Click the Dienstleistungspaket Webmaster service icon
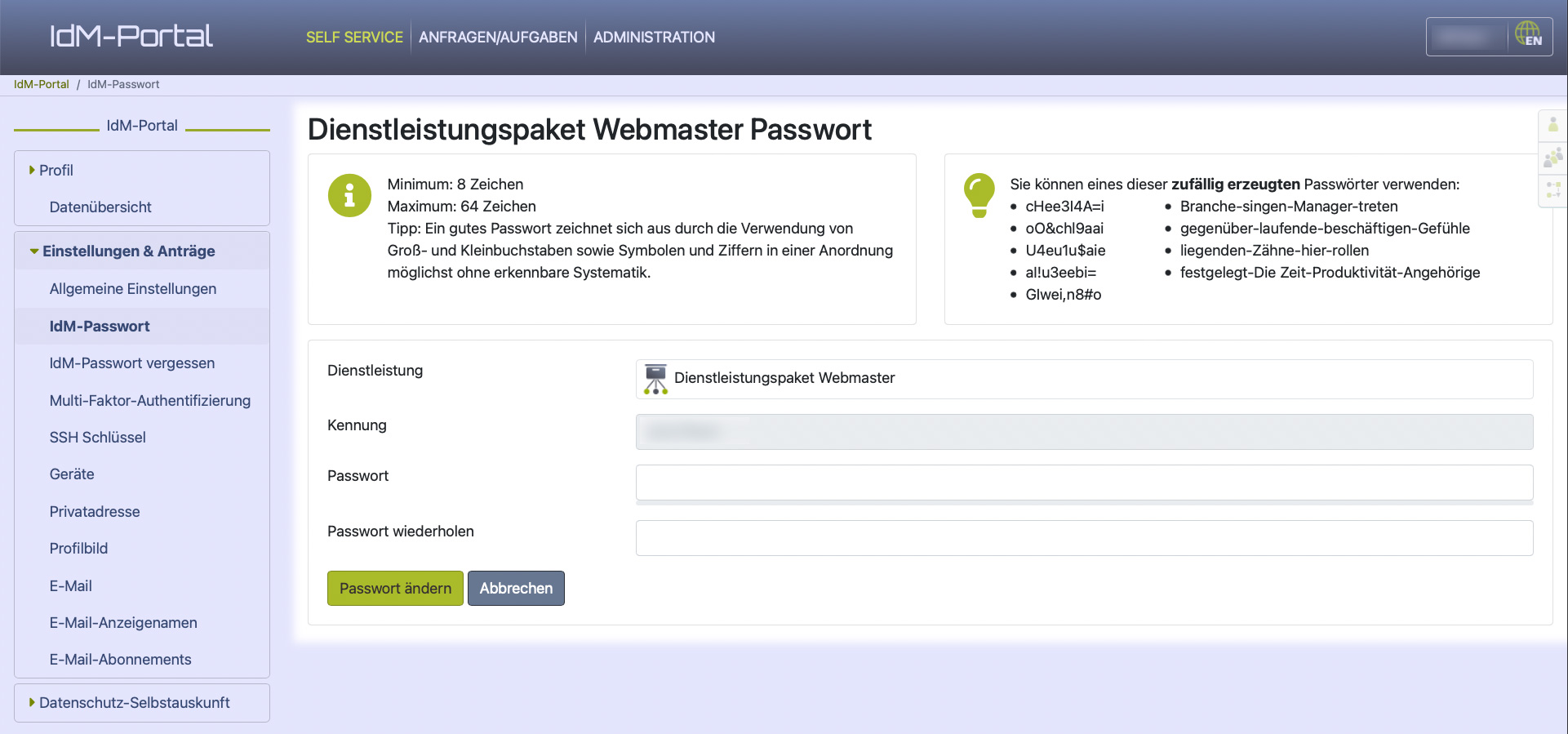The width and height of the screenshot is (1568, 734). click(655, 379)
